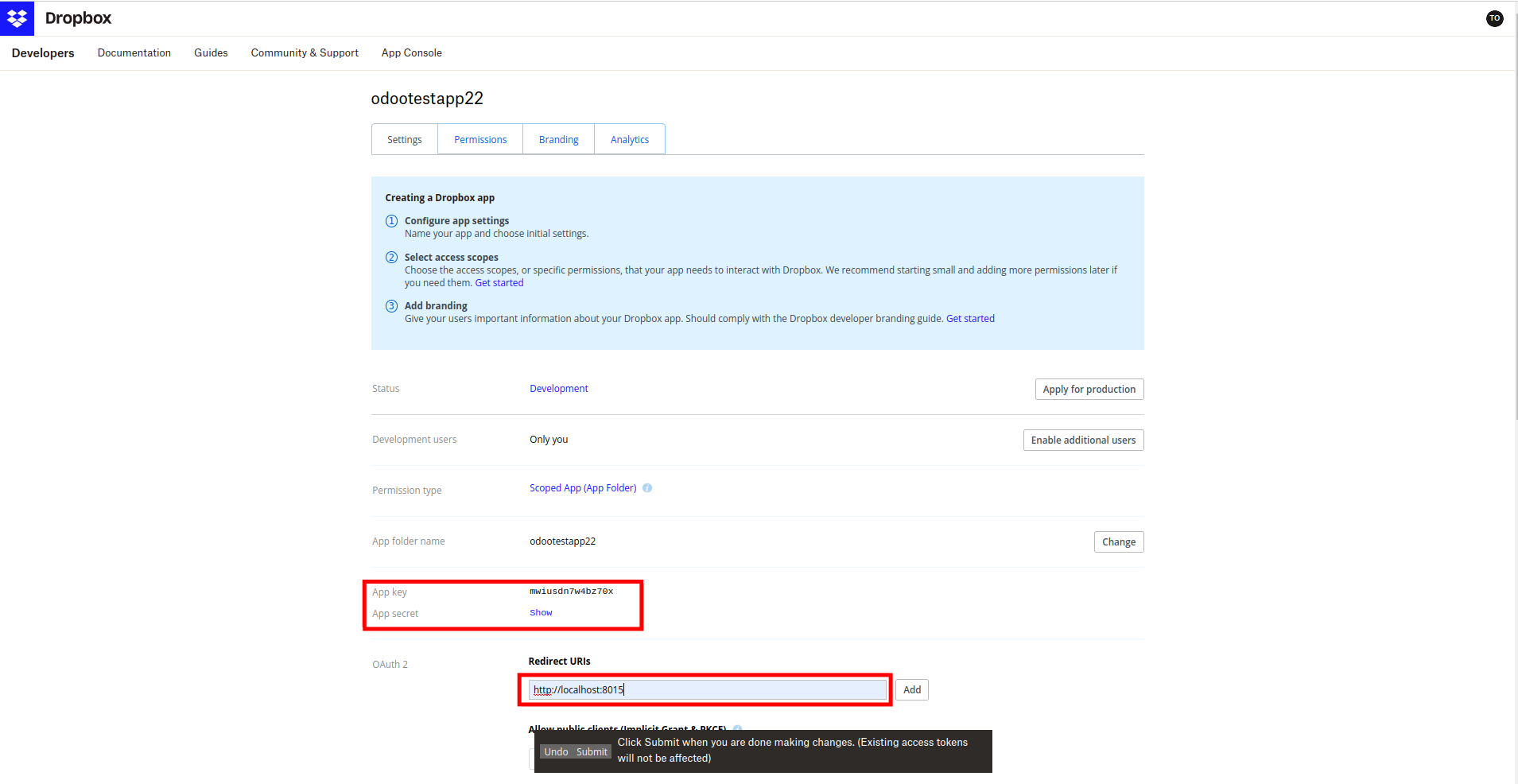Go to App Console
Viewport: 1518px width, 784px height.
[x=412, y=52]
